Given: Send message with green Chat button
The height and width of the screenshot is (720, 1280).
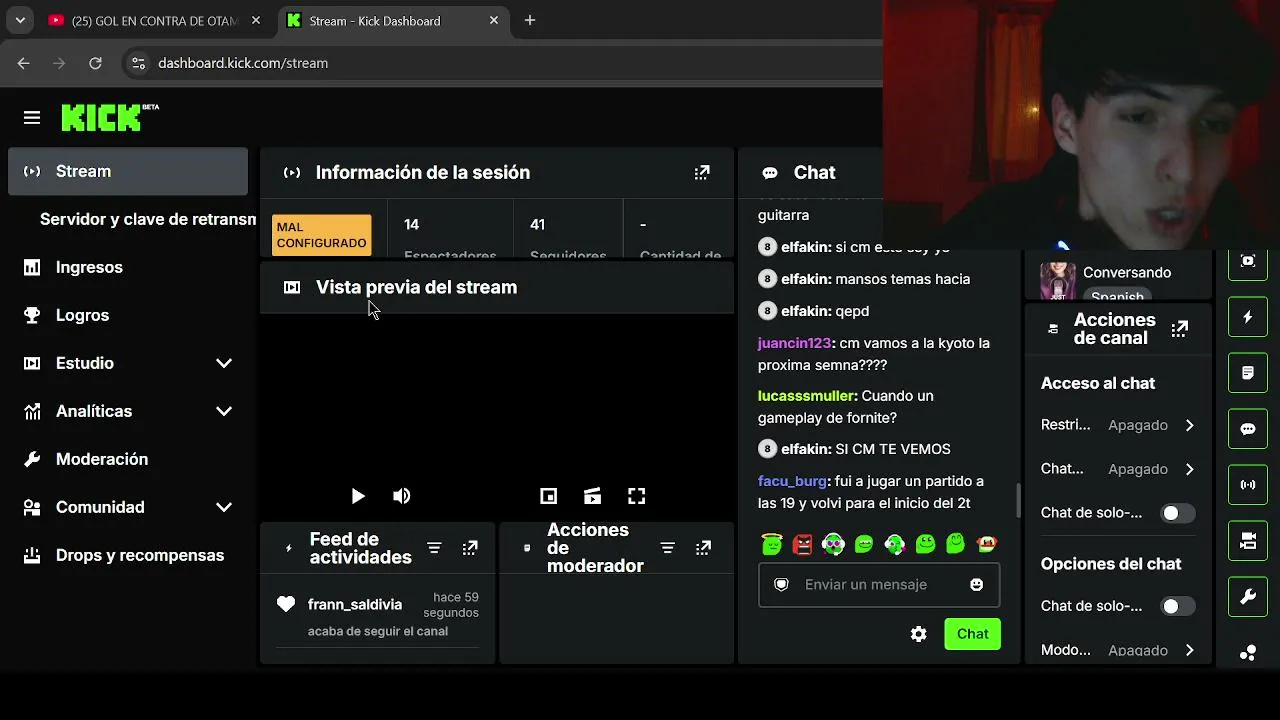Looking at the screenshot, I should (x=972, y=634).
